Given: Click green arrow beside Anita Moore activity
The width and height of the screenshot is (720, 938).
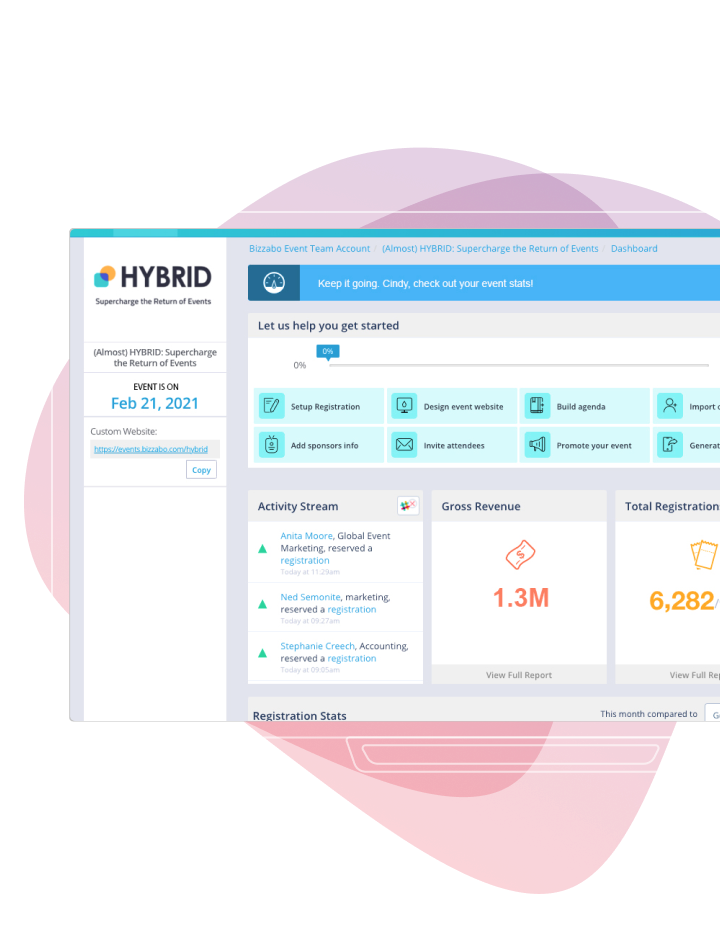Looking at the screenshot, I should [262, 549].
